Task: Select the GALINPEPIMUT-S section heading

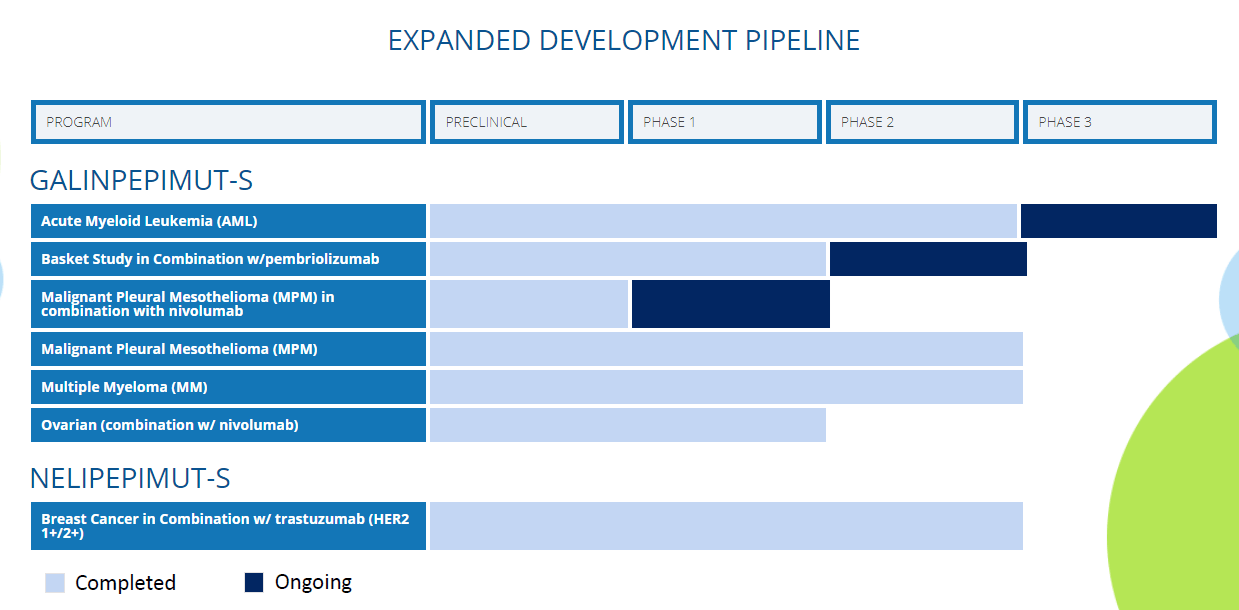Action: (x=141, y=180)
